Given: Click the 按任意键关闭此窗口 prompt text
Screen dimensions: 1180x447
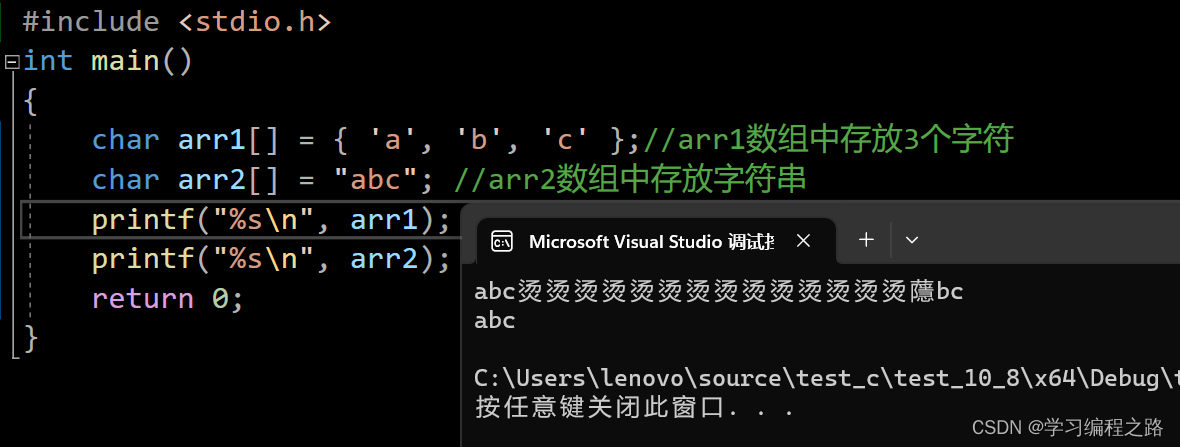Looking at the screenshot, I should [635, 408].
